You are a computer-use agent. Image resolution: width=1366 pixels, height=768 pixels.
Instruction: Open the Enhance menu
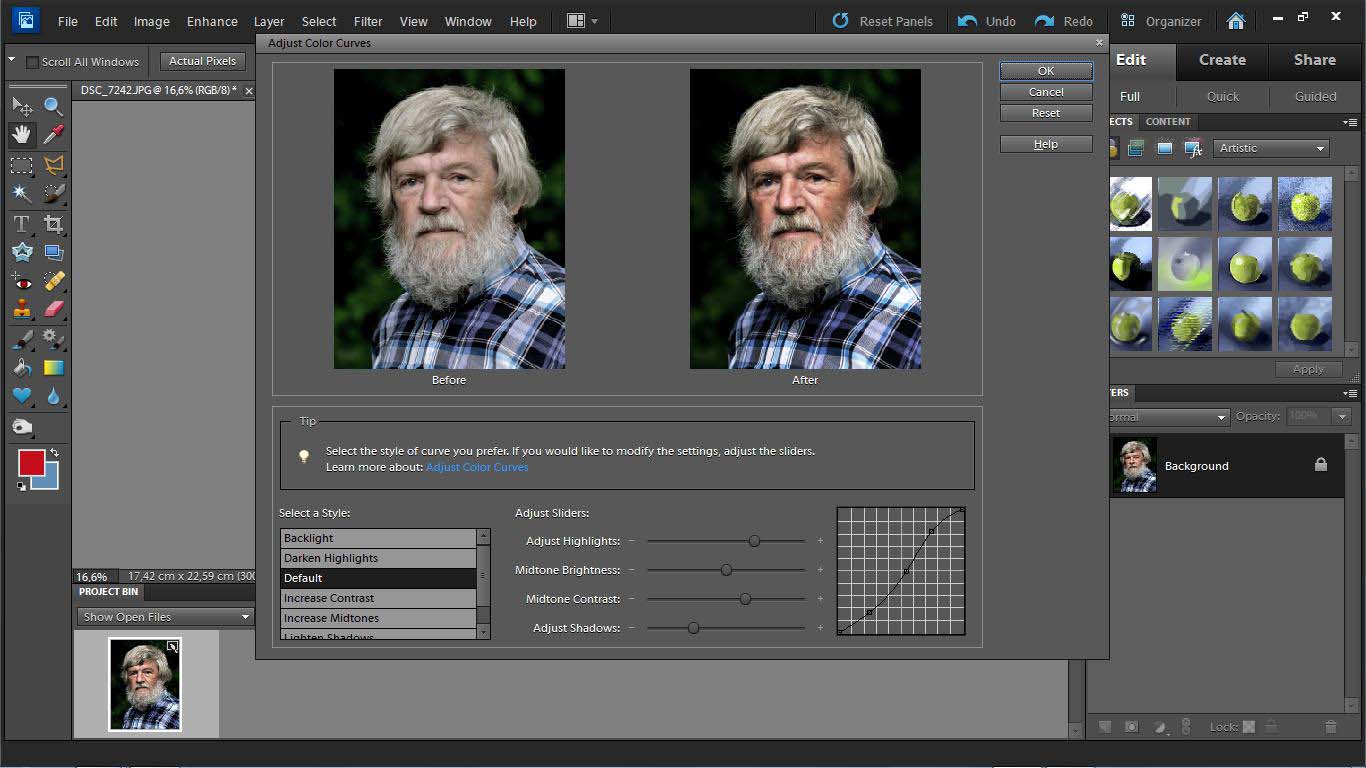212,21
